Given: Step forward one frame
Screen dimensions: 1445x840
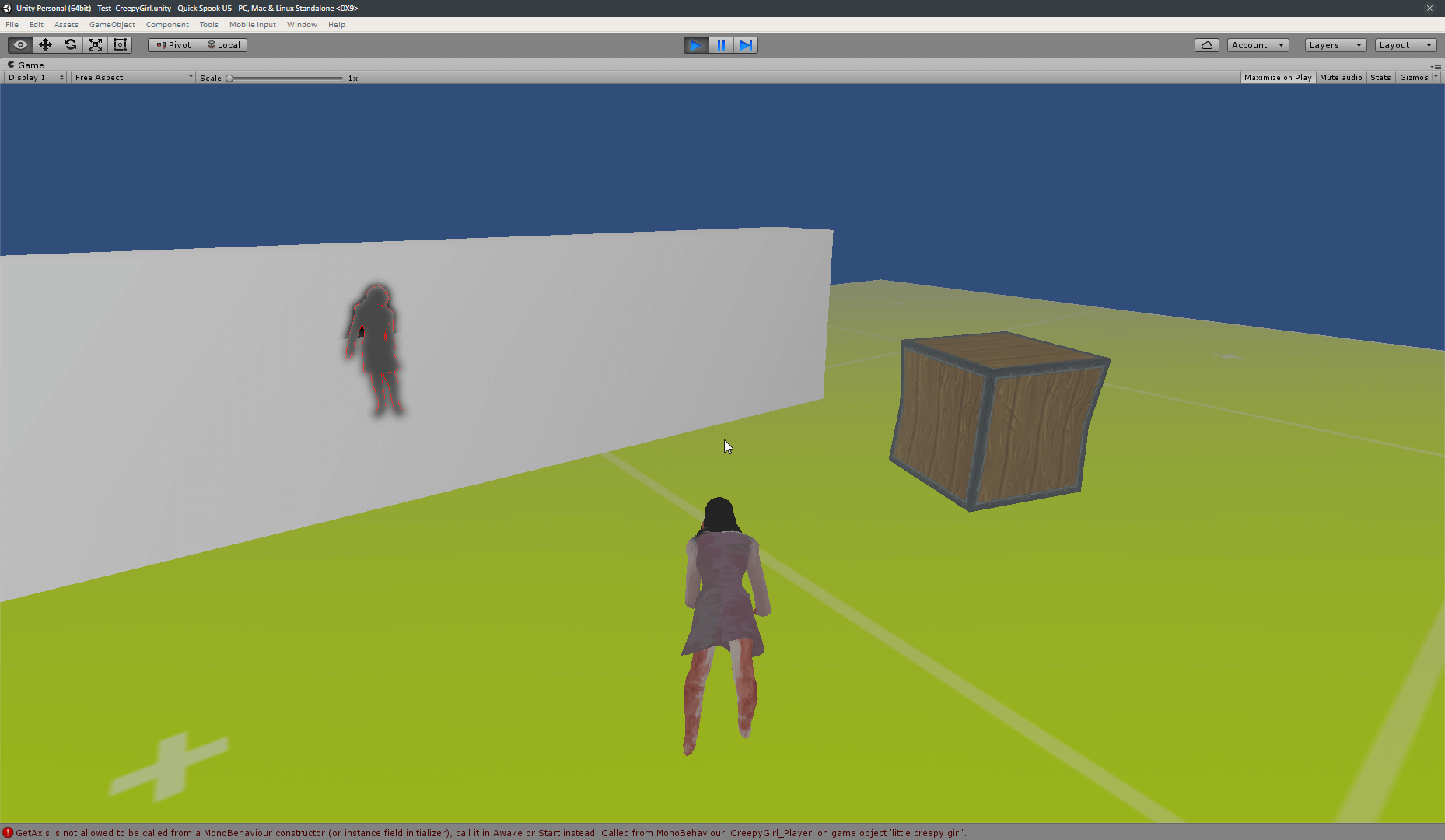Looking at the screenshot, I should 746,45.
